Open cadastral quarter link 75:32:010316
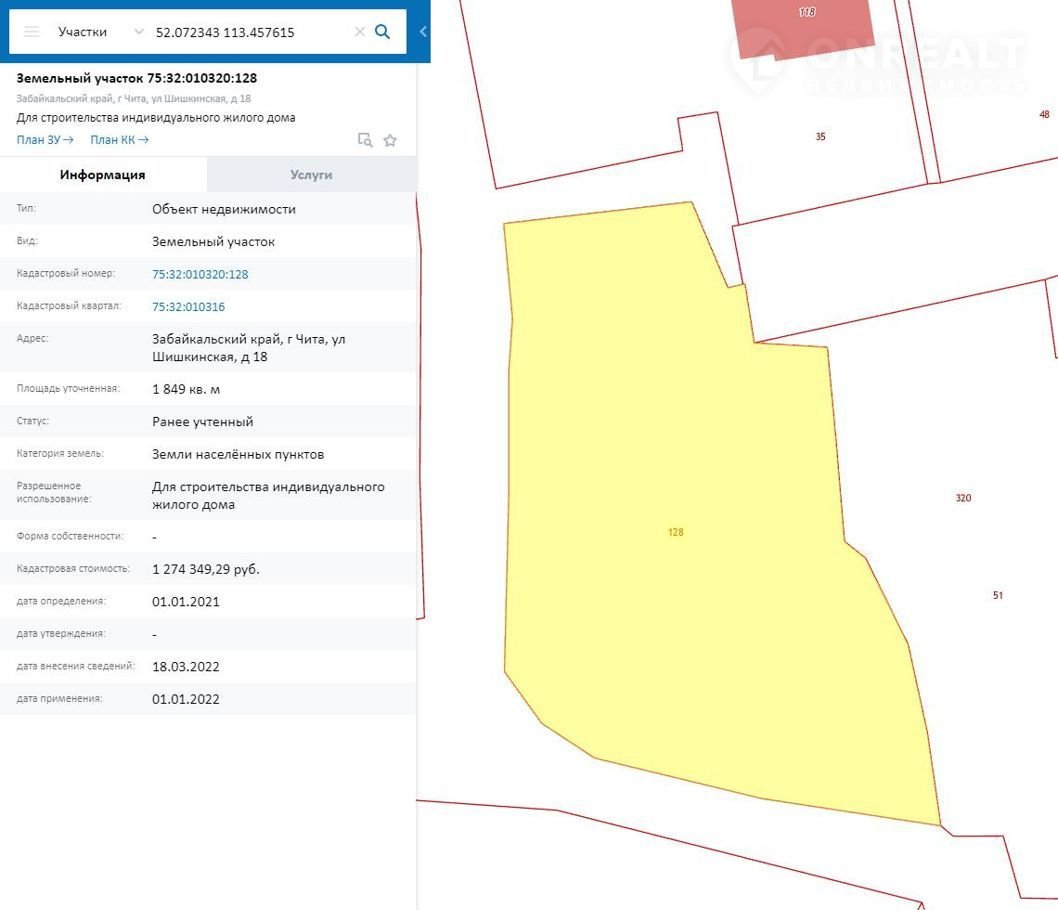This screenshot has height=910, width=1058. click(x=188, y=307)
